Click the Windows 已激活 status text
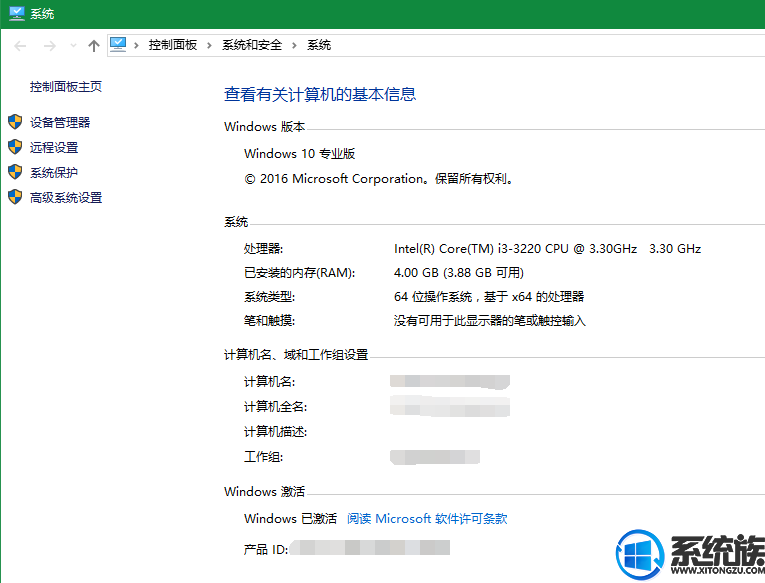Viewport: 765px width, 583px height. 290,519
